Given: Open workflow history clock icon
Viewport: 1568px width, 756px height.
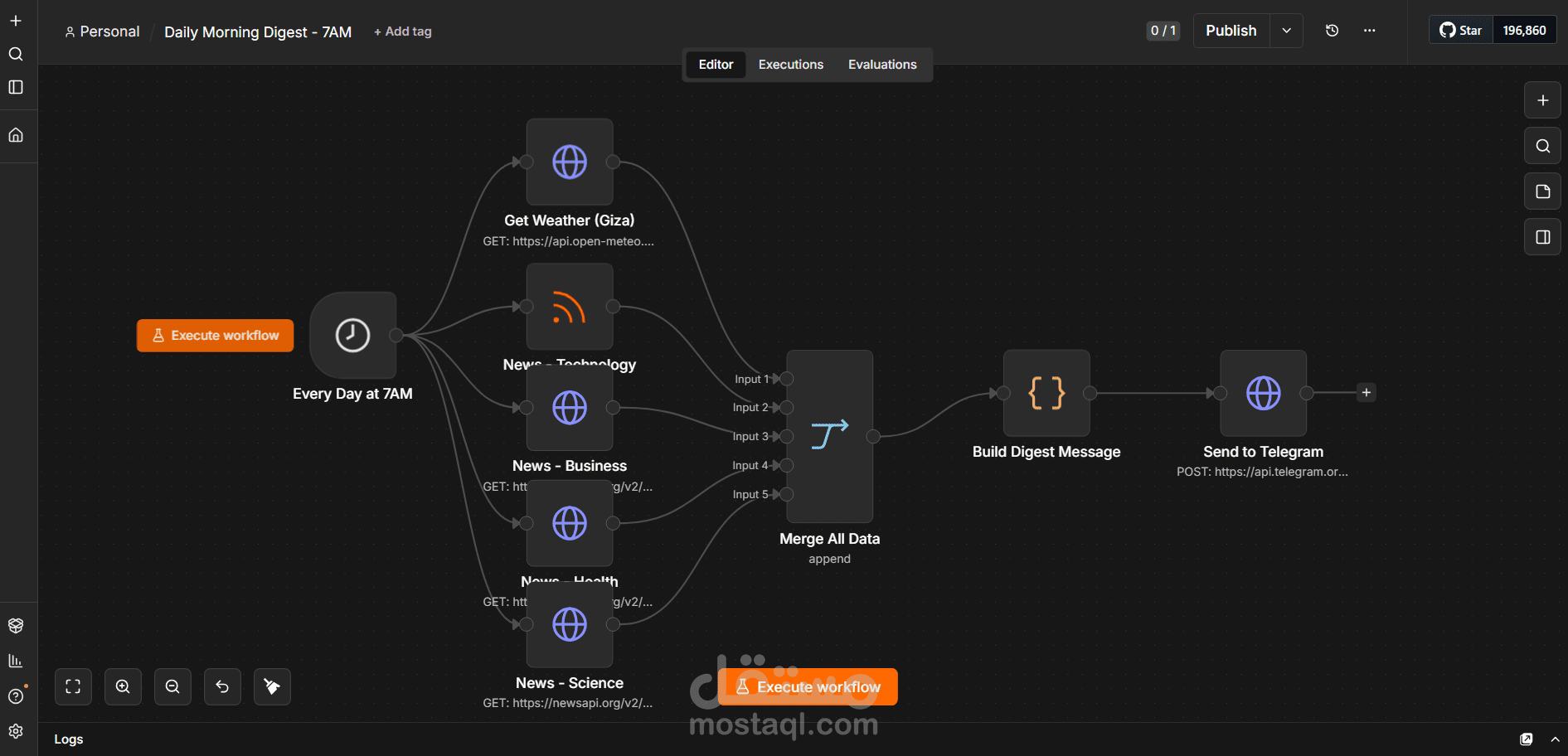Looking at the screenshot, I should [x=1332, y=31].
